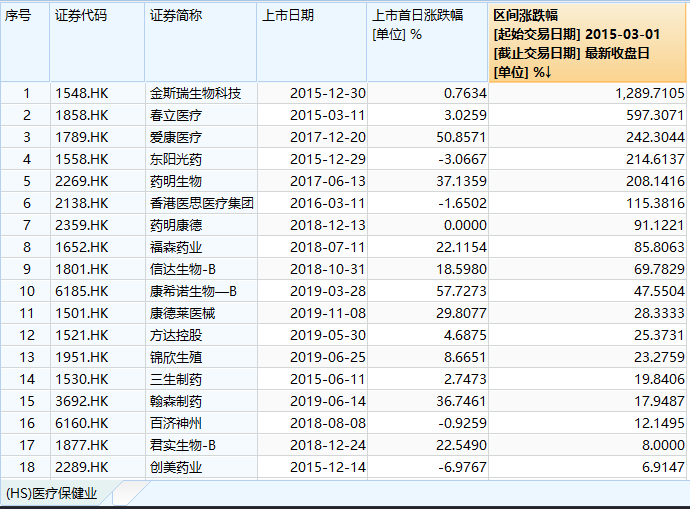Select listing date 2017-06-13
Image resolution: width=690 pixels, height=509 pixels.
tap(328, 181)
